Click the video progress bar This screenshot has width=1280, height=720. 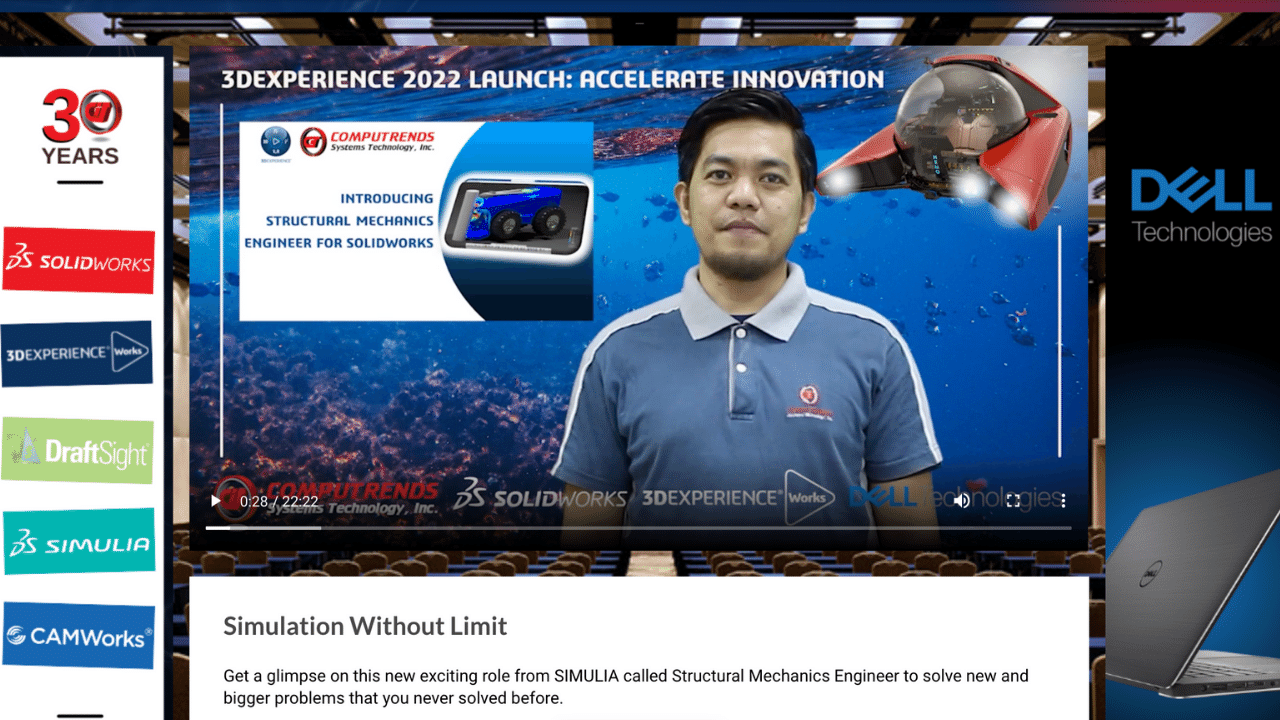click(638, 527)
